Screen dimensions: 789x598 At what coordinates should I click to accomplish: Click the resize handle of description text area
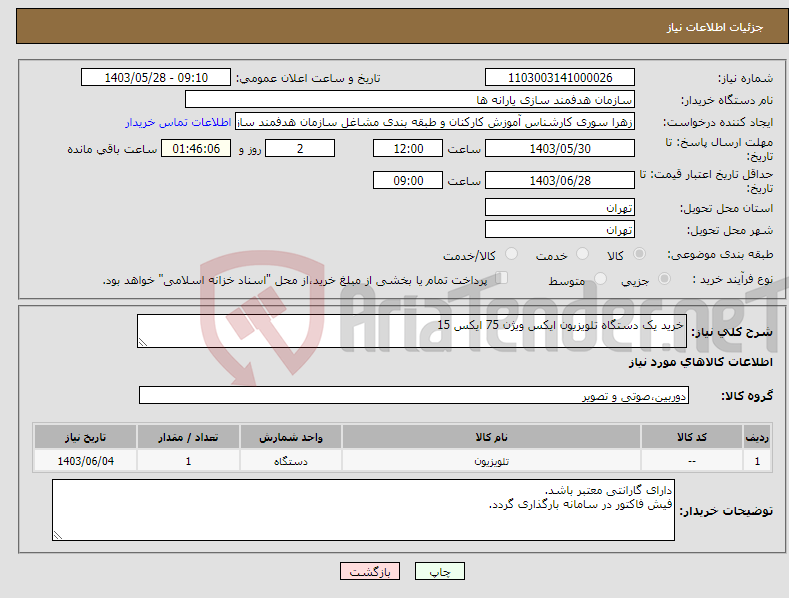pyautogui.click(x=143, y=342)
